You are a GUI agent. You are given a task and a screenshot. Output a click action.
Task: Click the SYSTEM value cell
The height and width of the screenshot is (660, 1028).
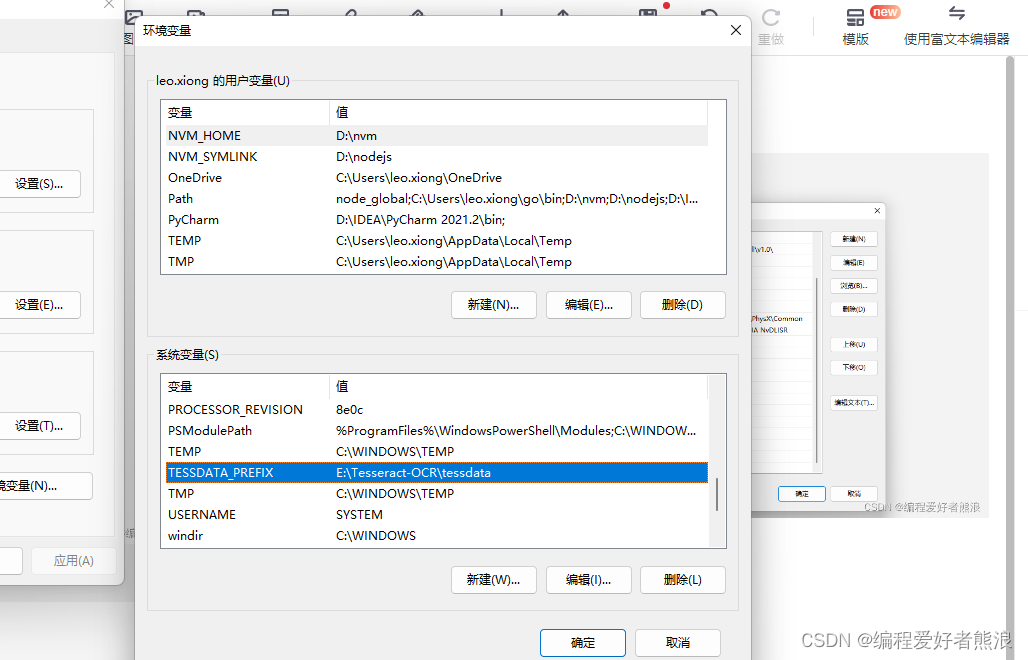pos(359,514)
